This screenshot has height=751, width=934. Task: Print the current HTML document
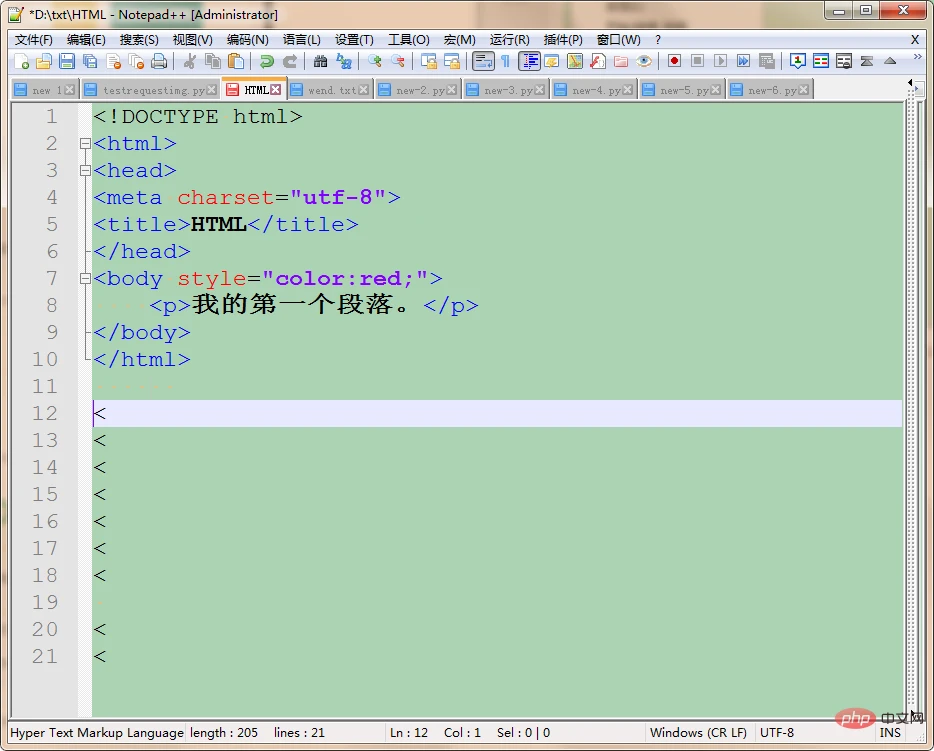pyautogui.click(x=159, y=61)
